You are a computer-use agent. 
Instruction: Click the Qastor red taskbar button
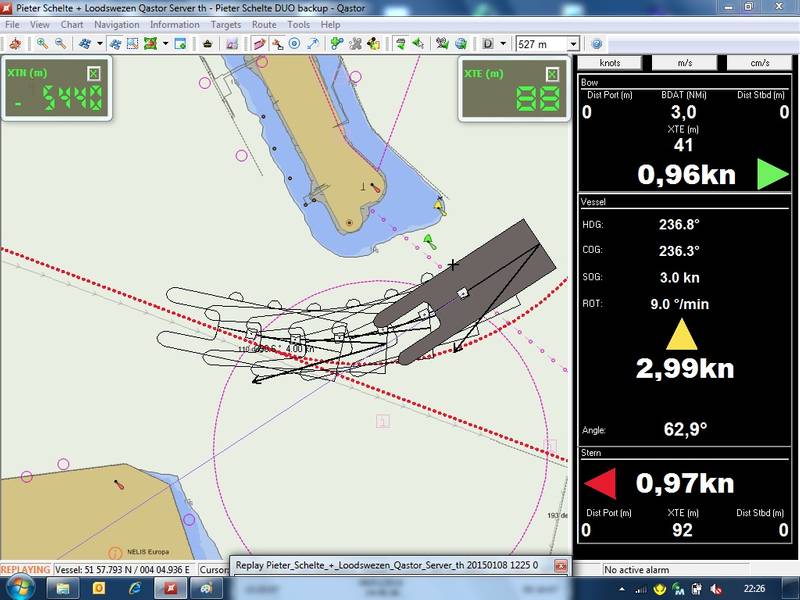pos(171,588)
